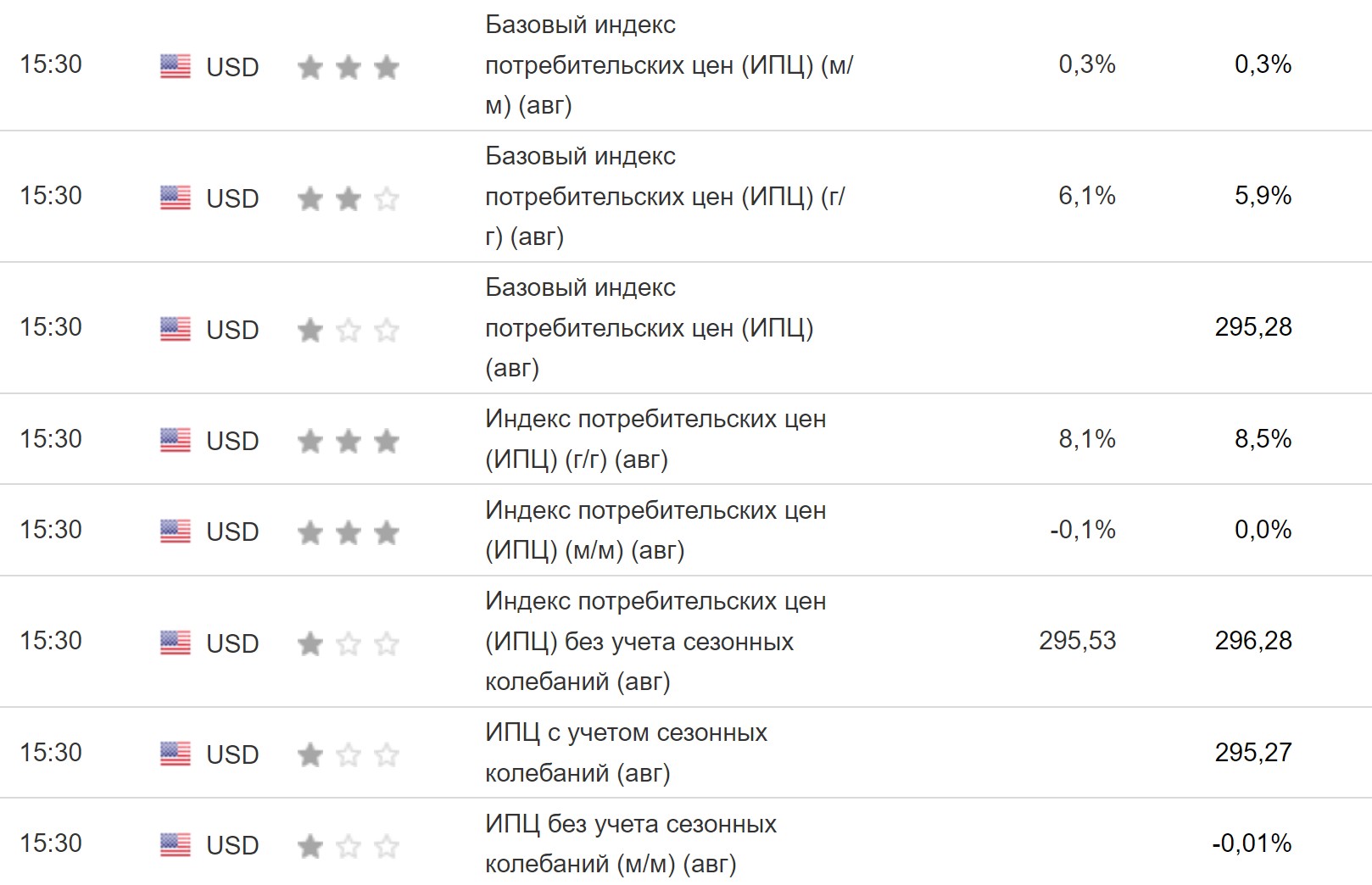Open the Индекс потребительских цен (ИПЦ) (г/г) event
Viewport: 1372px width, 885px height.
click(x=655, y=439)
